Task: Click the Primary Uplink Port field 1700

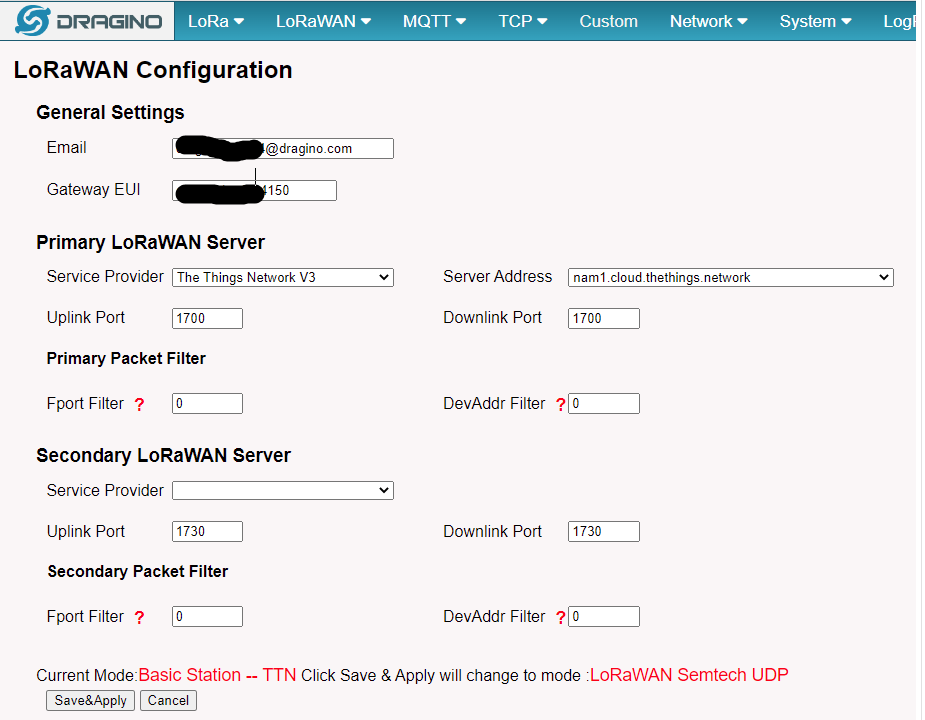Action: click(207, 318)
